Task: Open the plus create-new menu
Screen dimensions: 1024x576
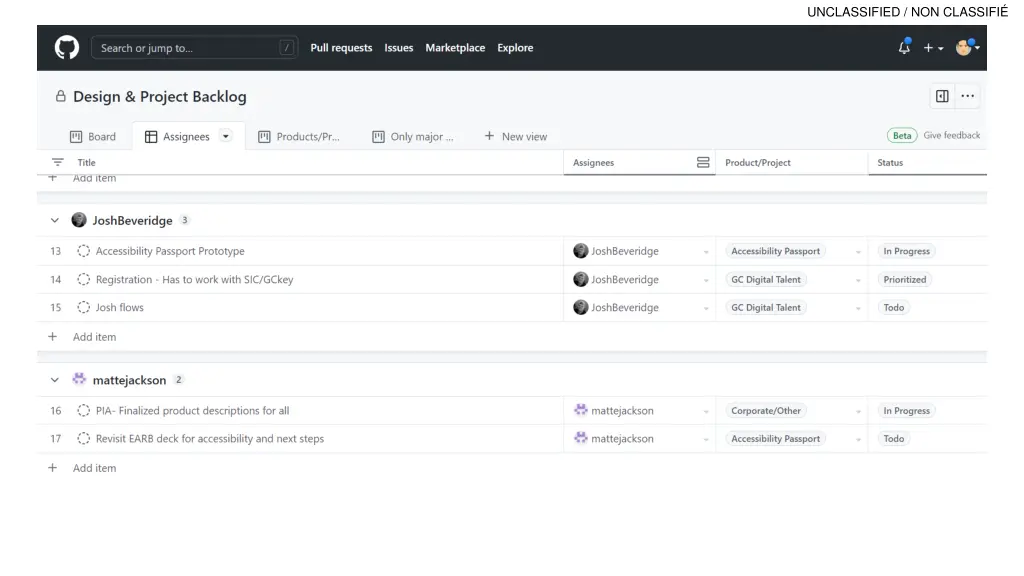Action: click(933, 48)
